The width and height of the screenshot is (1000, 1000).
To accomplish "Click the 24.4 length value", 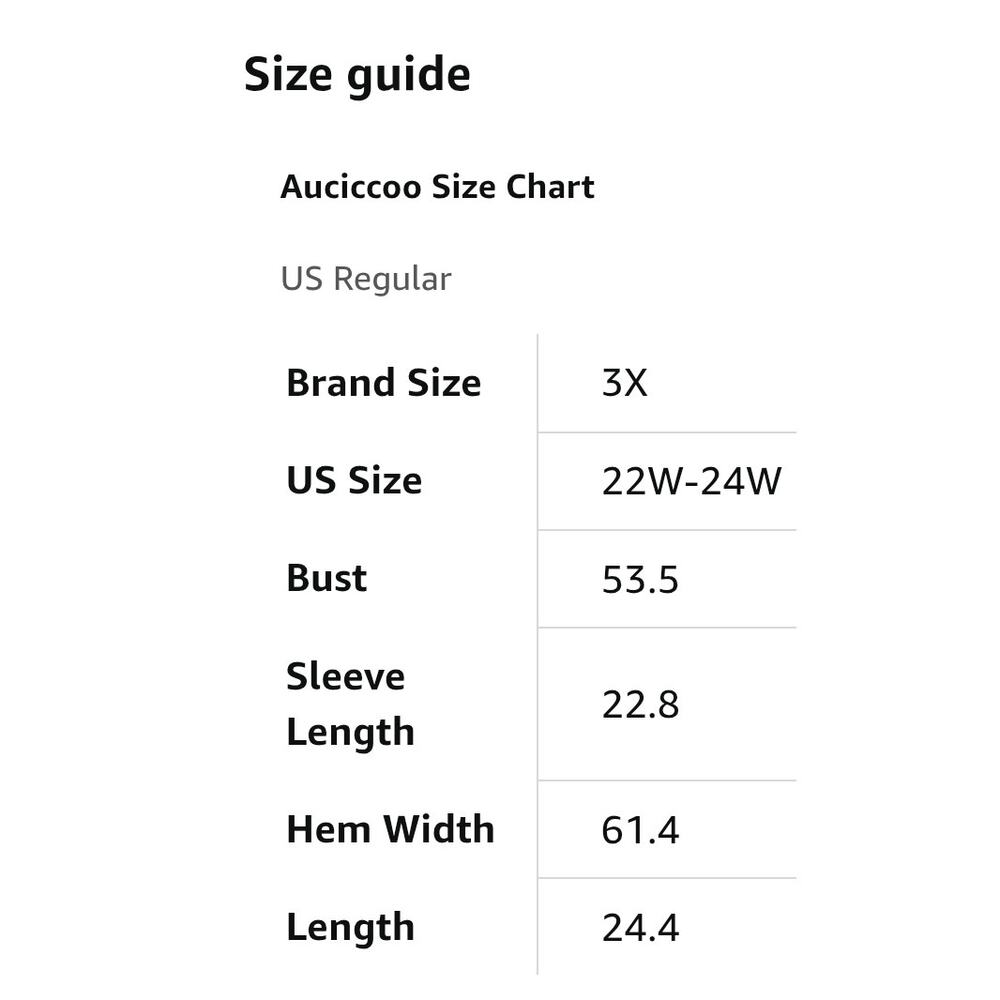I will pos(640,928).
